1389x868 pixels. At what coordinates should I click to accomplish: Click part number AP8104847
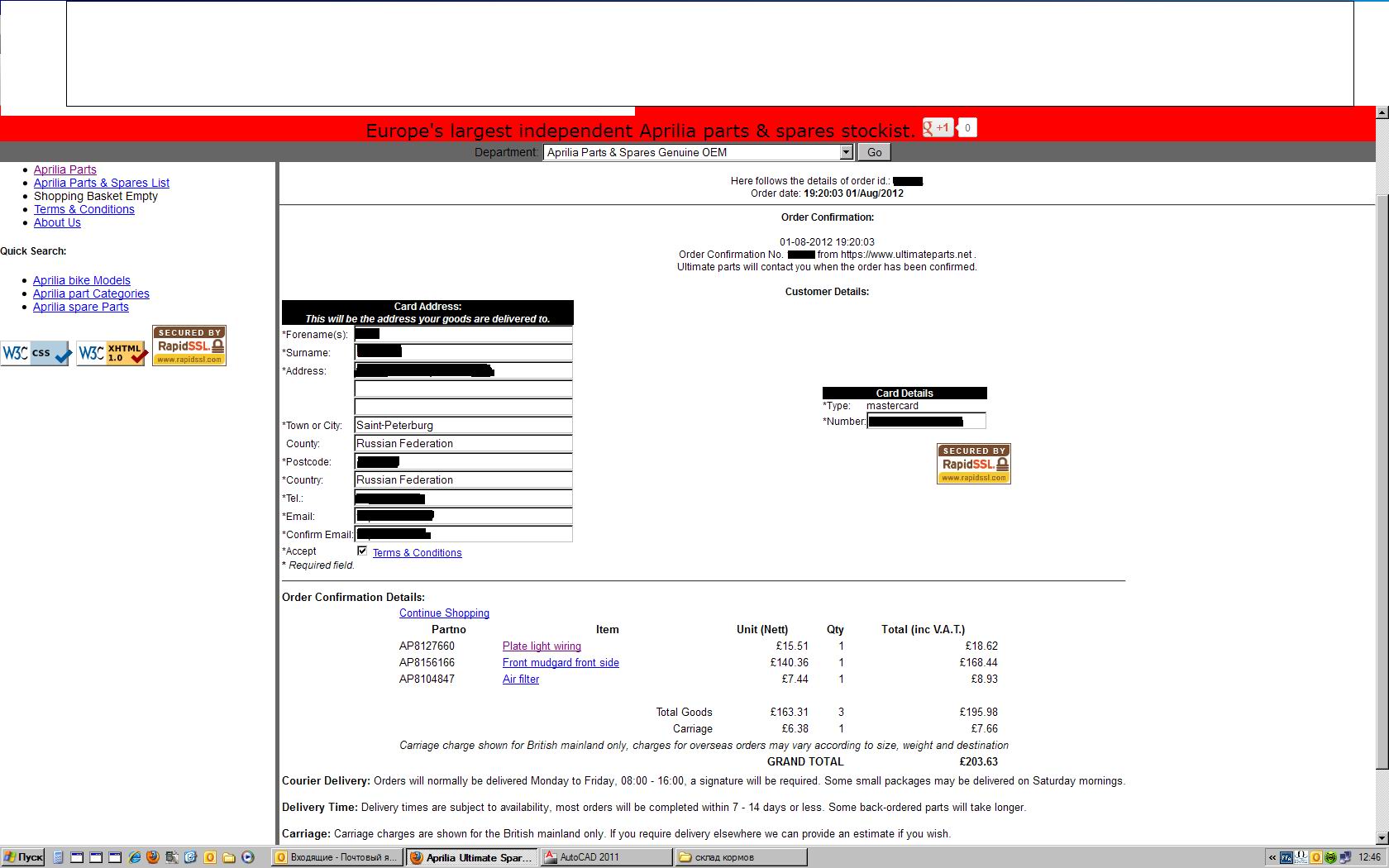[x=427, y=680]
